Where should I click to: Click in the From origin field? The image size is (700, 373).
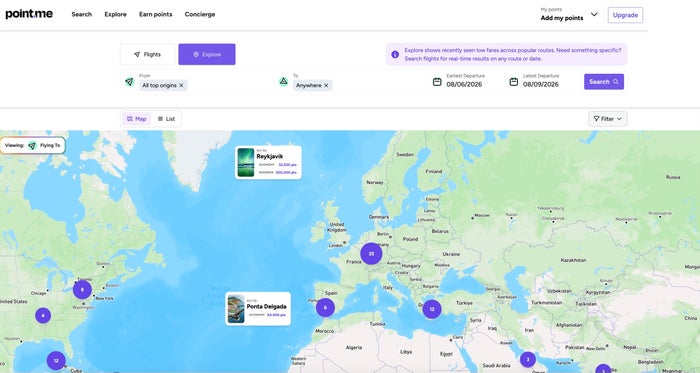[x=196, y=82]
